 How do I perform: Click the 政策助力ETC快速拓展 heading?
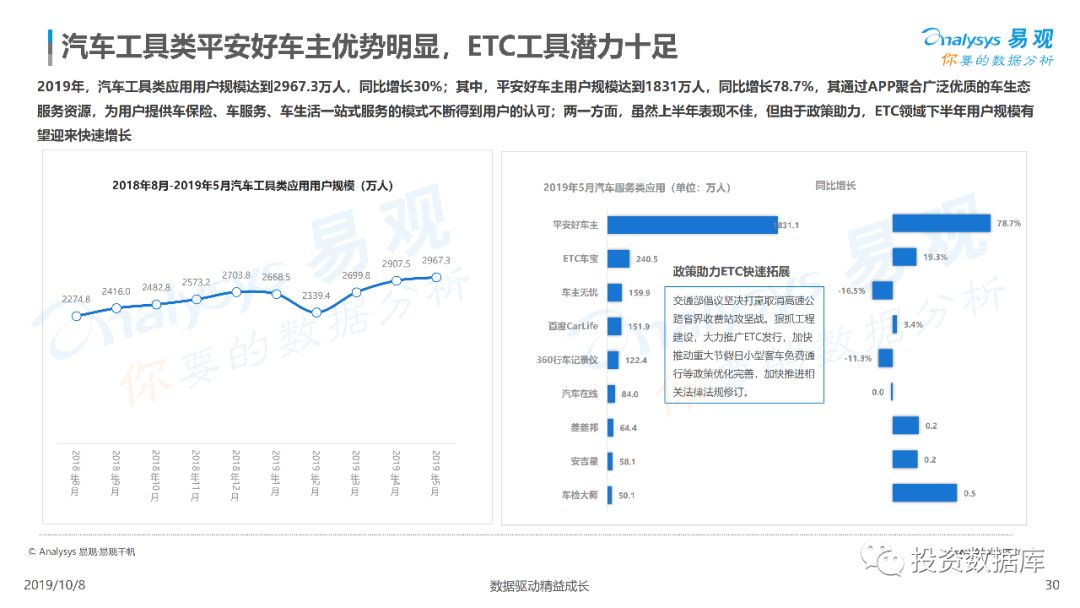coord(731,271)
